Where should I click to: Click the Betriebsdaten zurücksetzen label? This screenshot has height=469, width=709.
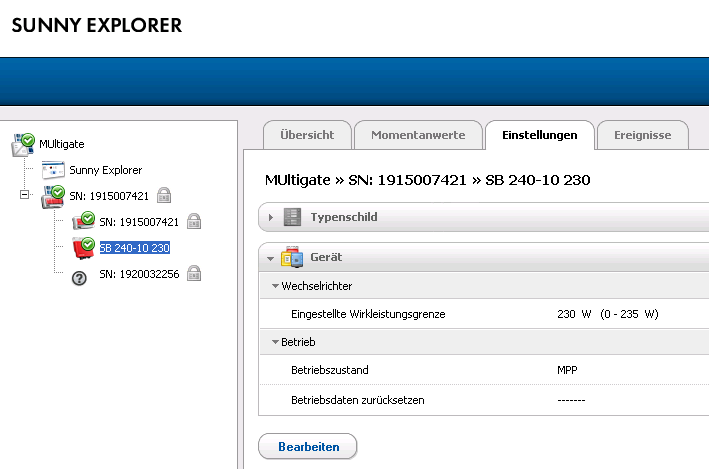click(x=358, y=400)
